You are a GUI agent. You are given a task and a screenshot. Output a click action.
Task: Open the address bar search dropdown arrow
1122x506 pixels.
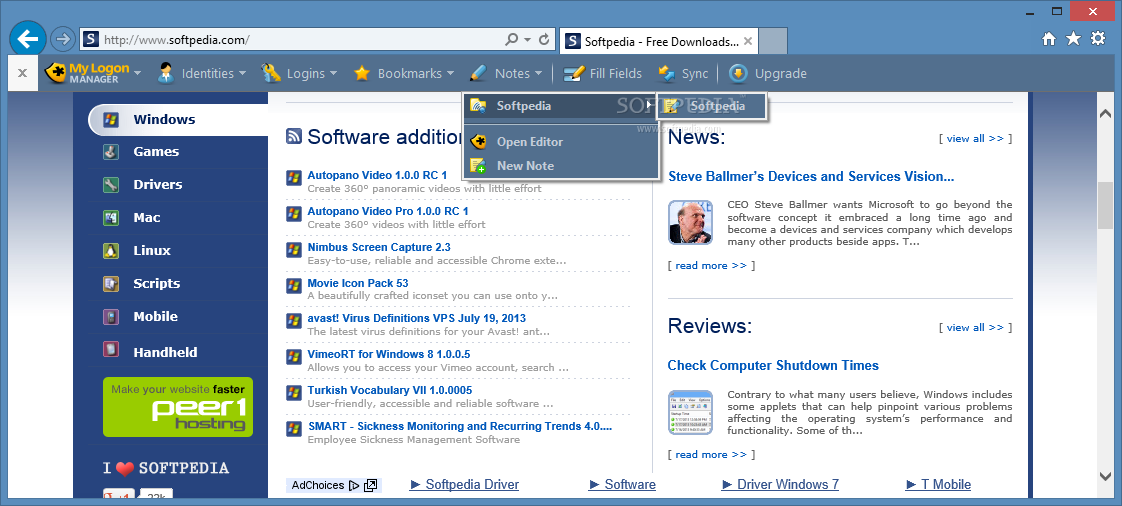click(x=527, y=40)
